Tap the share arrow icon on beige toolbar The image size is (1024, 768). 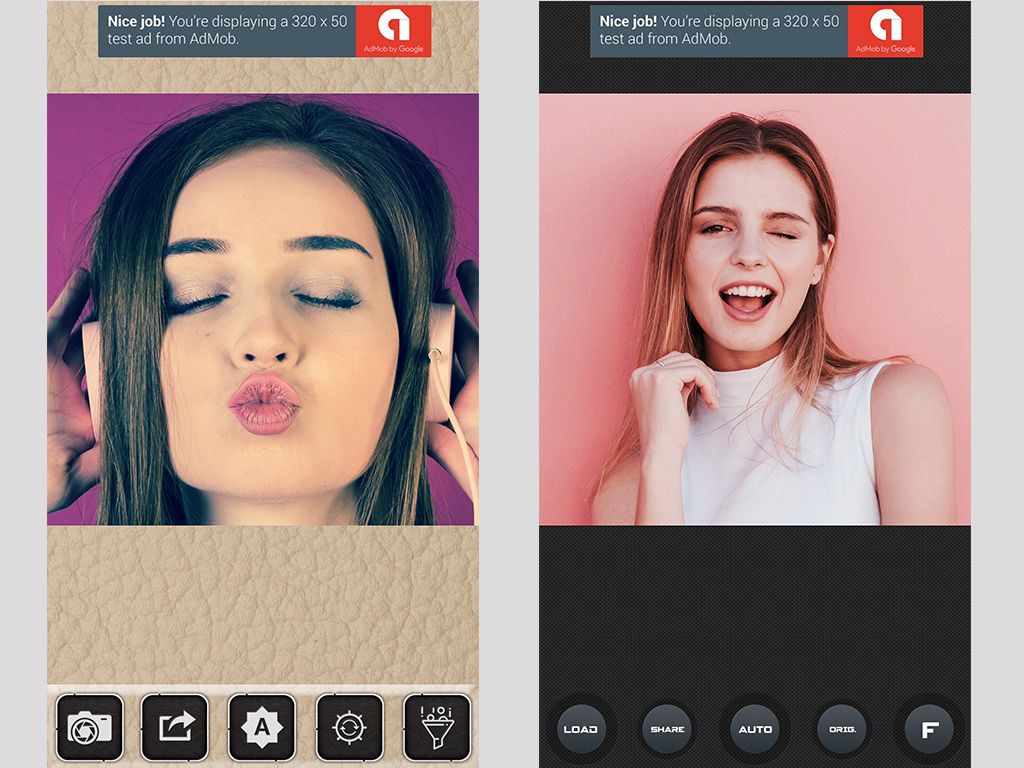175,728
